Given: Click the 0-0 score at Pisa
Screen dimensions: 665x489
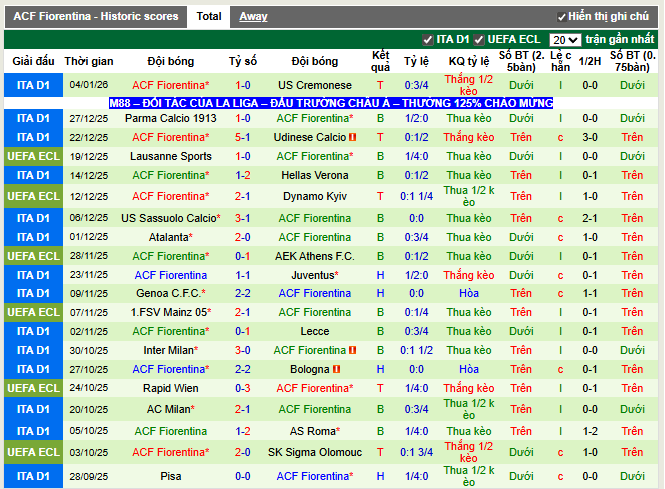Looking at the screenshot, I should click(x=243, y=476).
